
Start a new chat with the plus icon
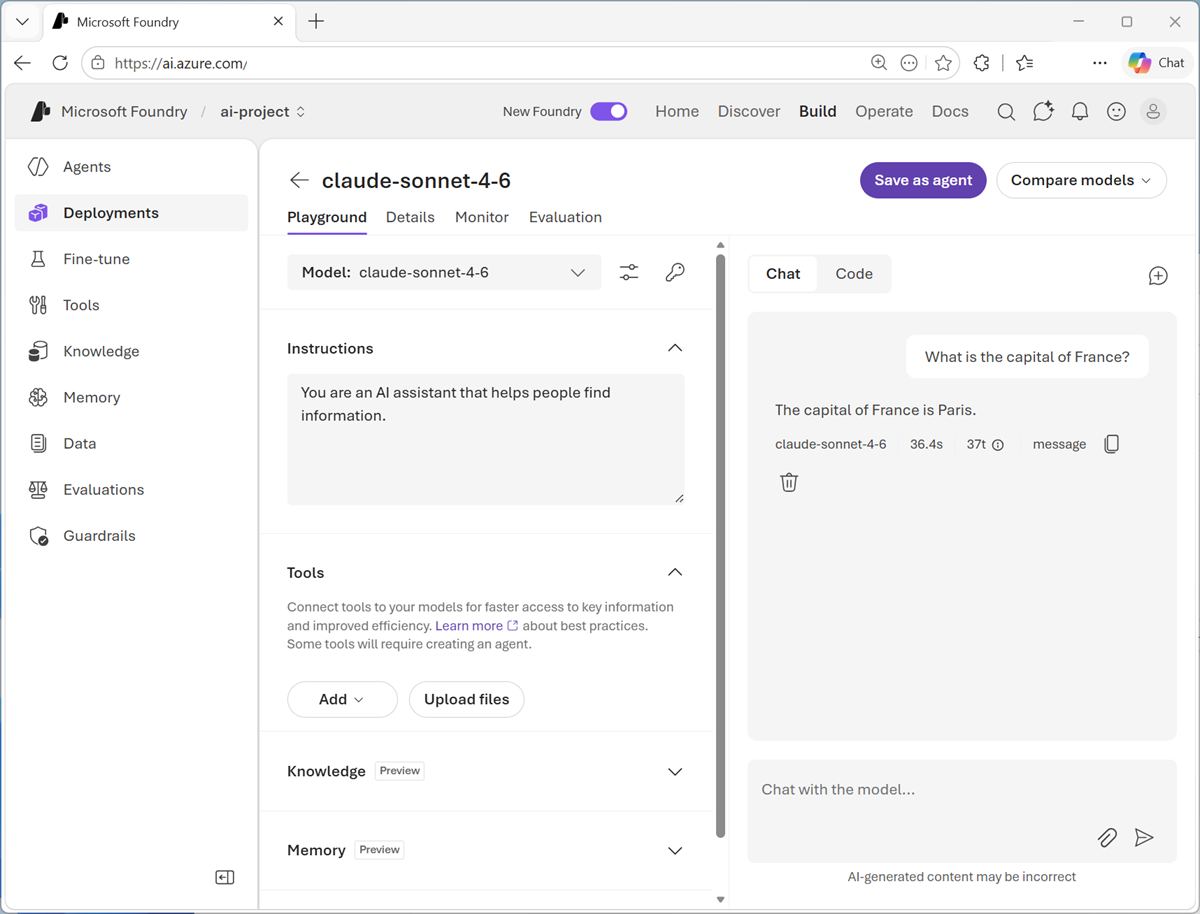click(1158, 276)
